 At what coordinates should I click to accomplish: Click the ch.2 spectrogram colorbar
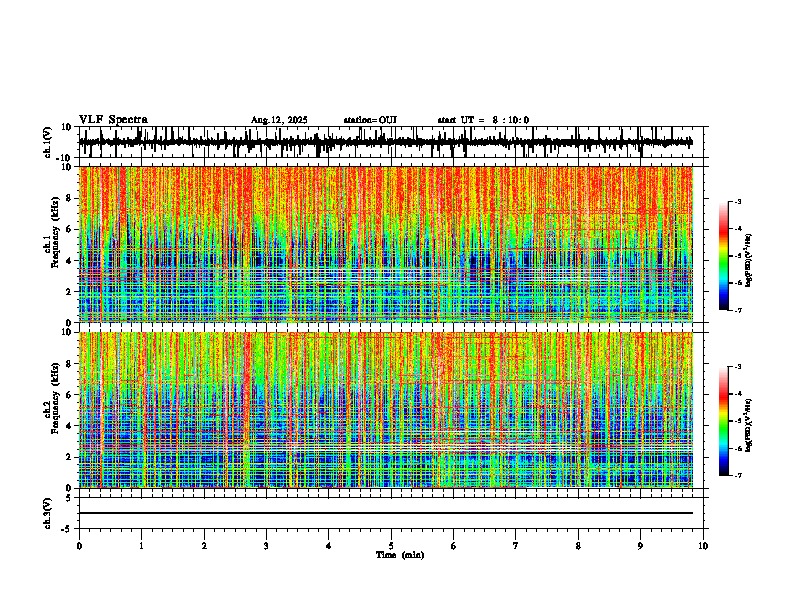723,421
